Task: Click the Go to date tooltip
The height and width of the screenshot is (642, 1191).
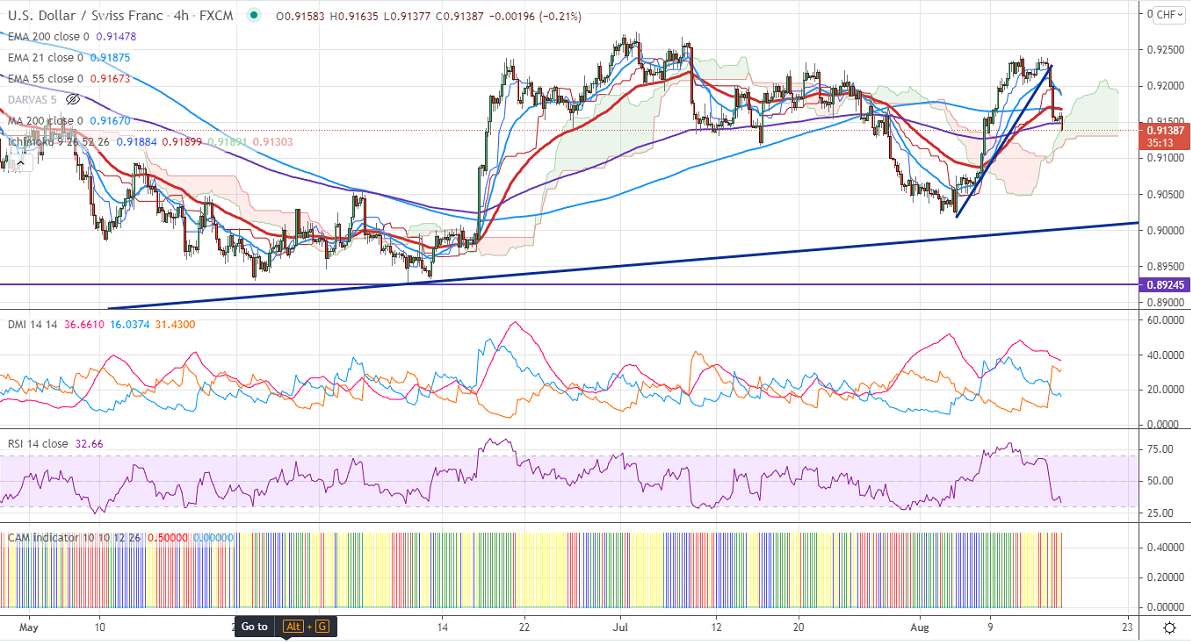Action: (286, 627)
